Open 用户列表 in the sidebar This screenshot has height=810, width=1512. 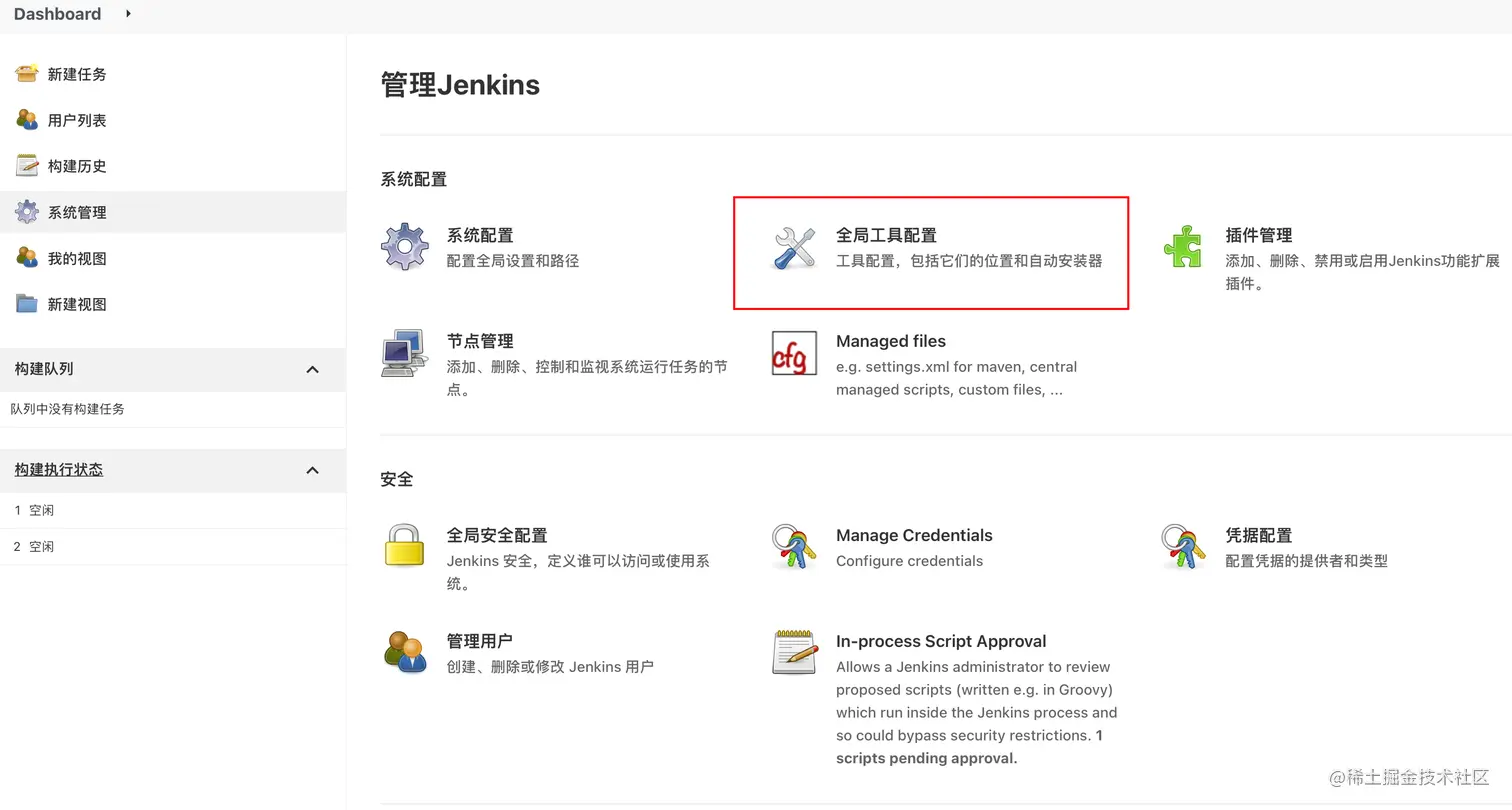pos(77,120)
